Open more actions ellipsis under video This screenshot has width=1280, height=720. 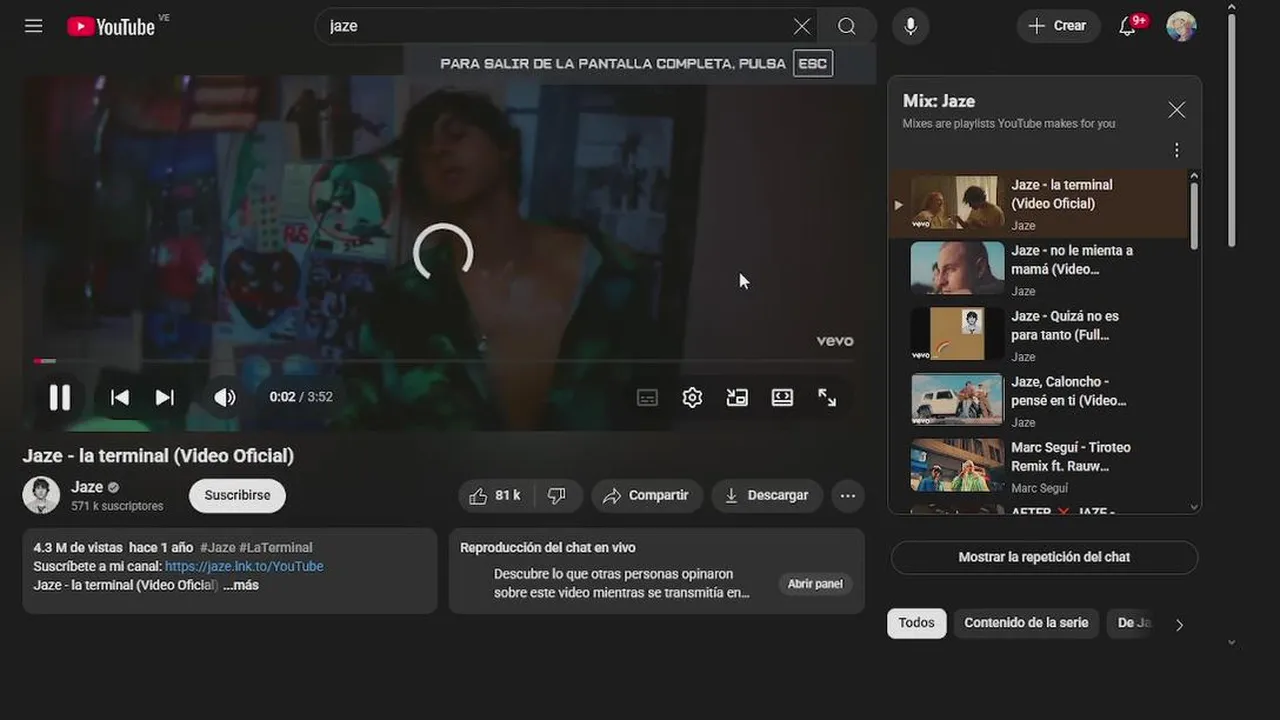pyautogui.click(x=848, y=495)
